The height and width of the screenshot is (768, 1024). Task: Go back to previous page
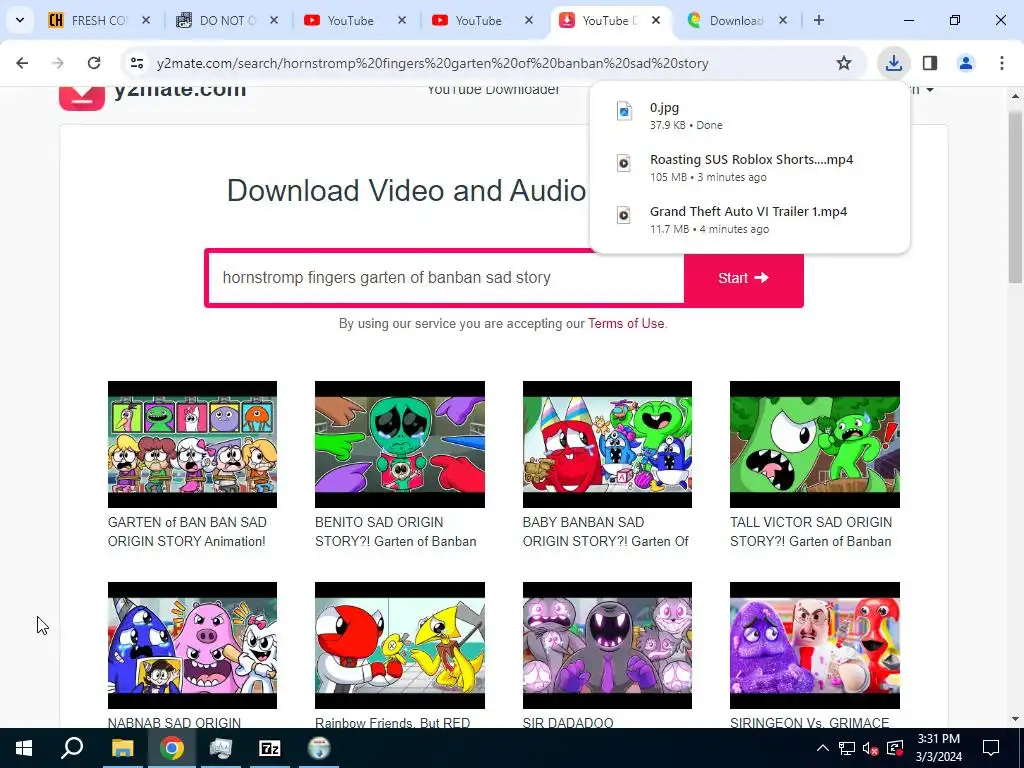click(x=22, y=63)
